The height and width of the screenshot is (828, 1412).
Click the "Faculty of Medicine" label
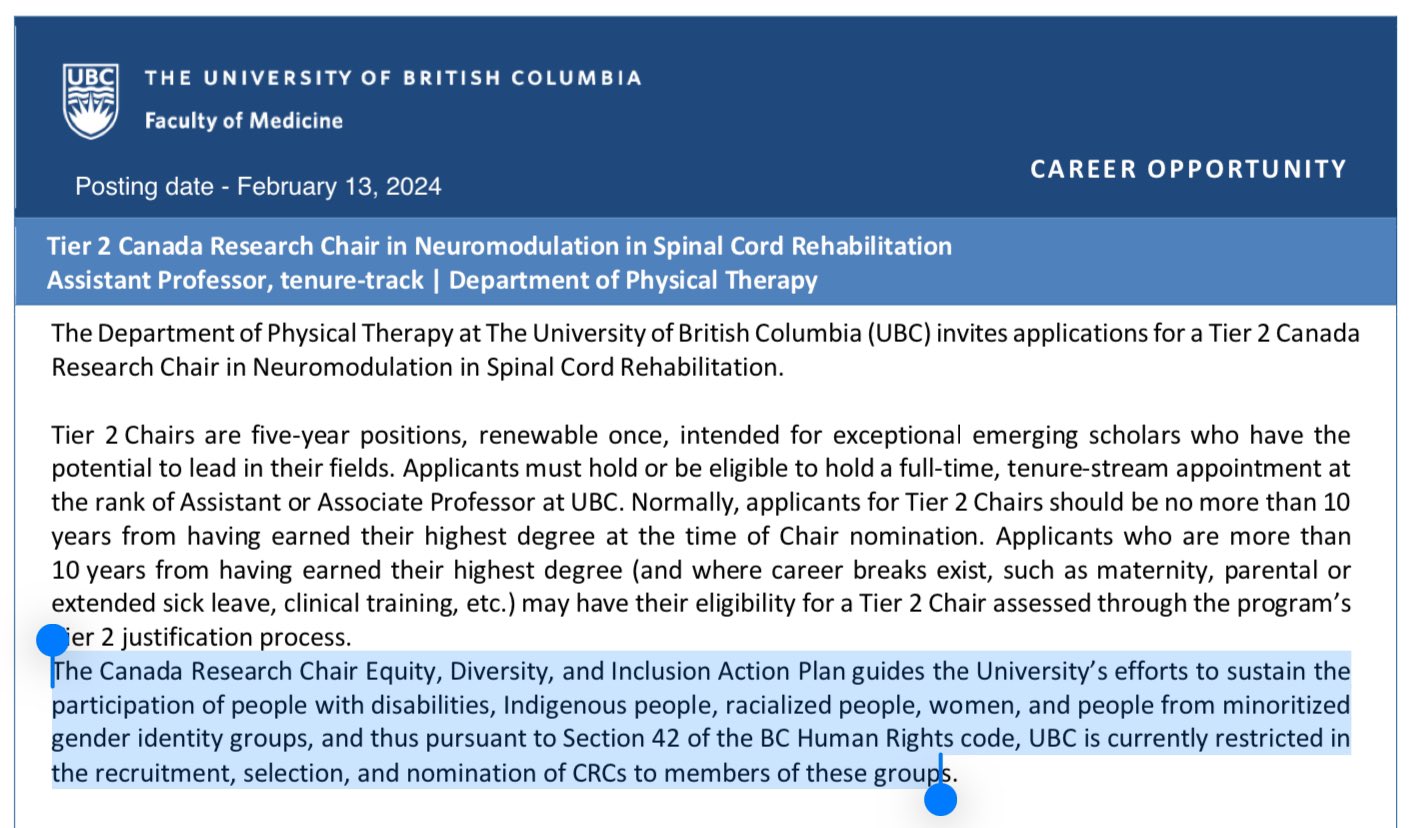pyautogui.click(x=243, y=121)
